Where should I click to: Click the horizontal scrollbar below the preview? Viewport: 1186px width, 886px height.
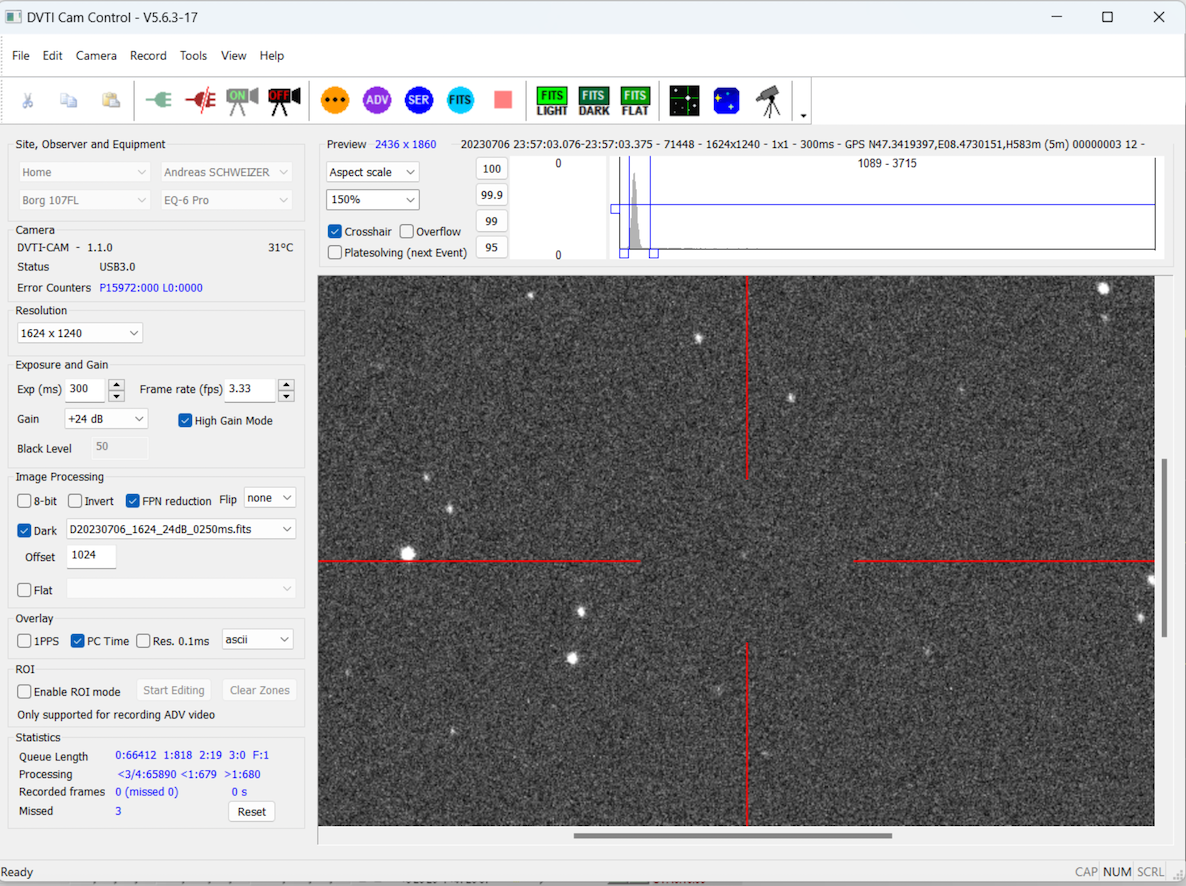pos(732,836)
